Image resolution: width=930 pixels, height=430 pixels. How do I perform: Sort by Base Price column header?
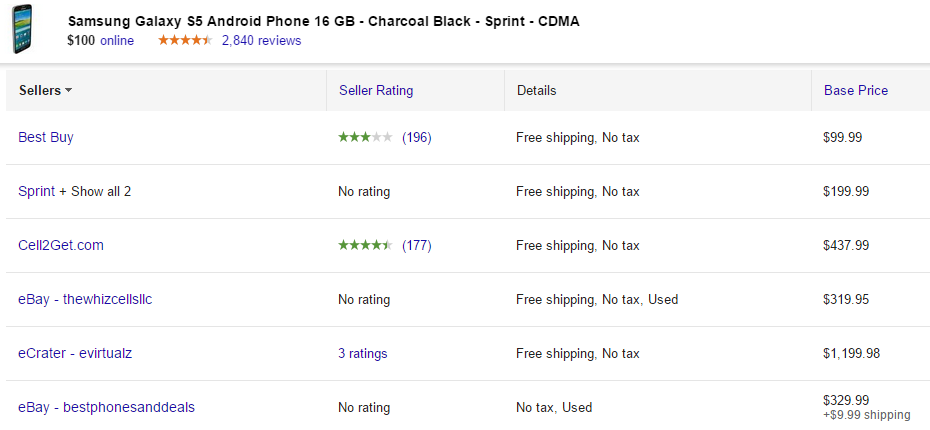click(x=855, y=90)
